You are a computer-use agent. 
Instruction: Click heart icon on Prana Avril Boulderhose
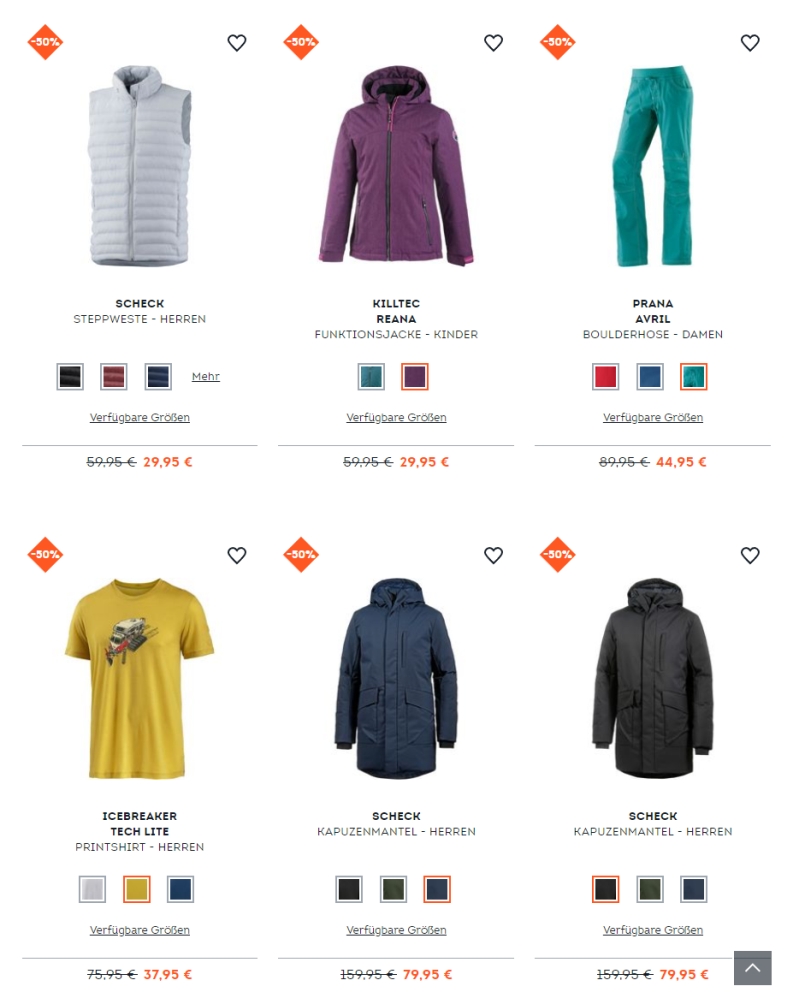[x=750, y=43]
